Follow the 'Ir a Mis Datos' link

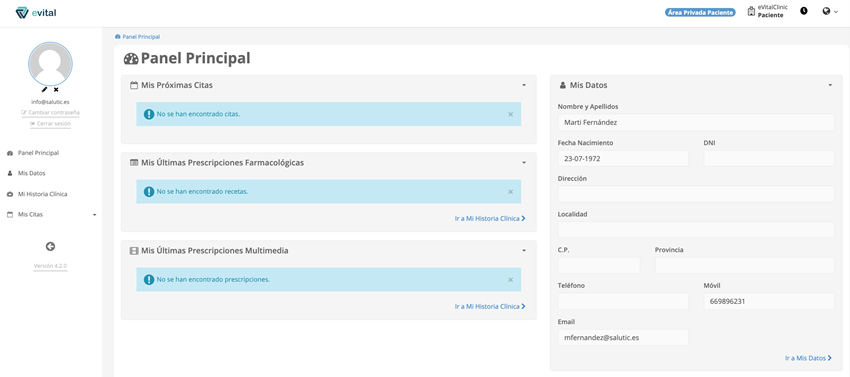click(808, 359)
